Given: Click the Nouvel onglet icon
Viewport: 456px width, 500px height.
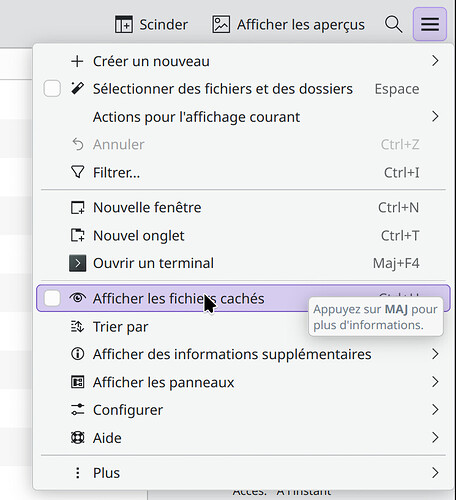Looking at the screenshot, I should point(78,235).
